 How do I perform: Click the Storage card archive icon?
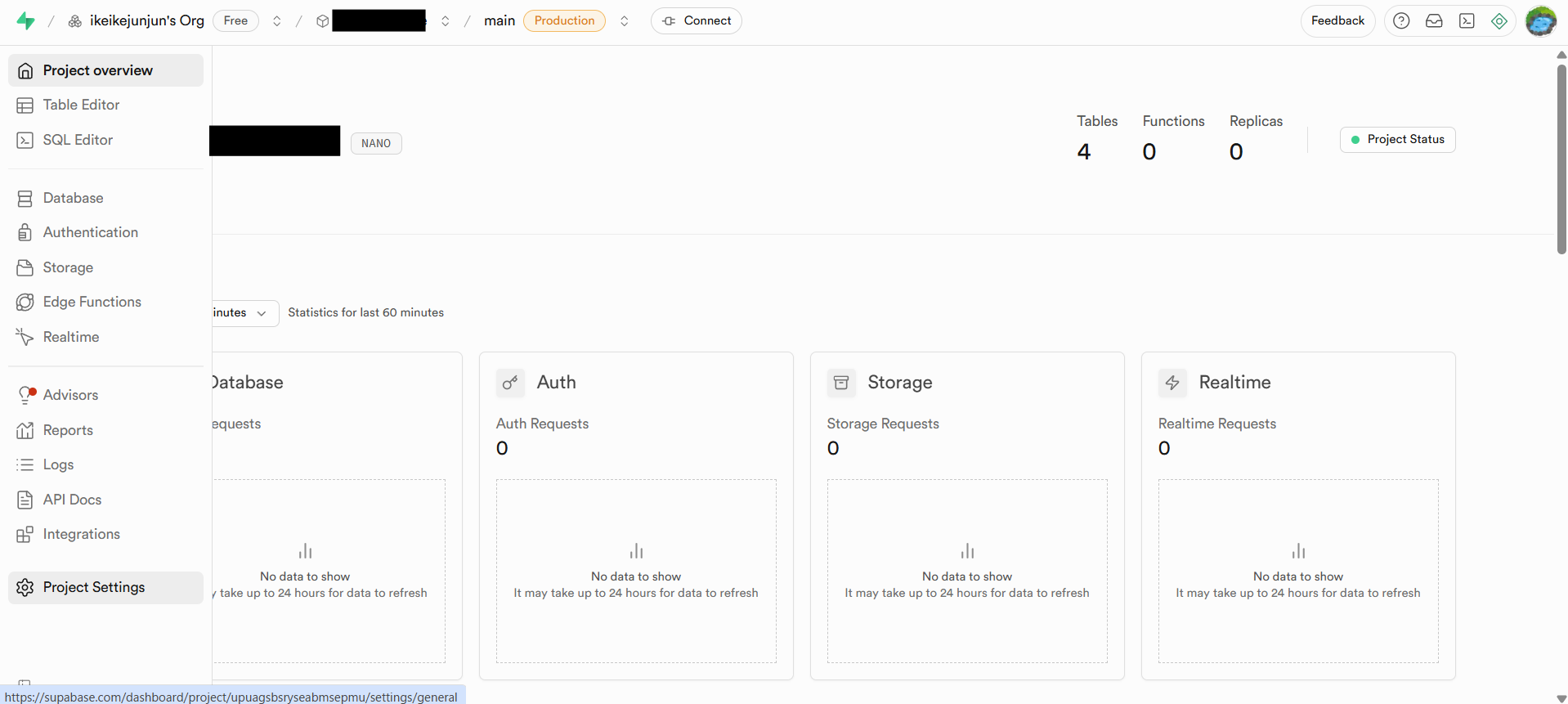tap(841, 383)
